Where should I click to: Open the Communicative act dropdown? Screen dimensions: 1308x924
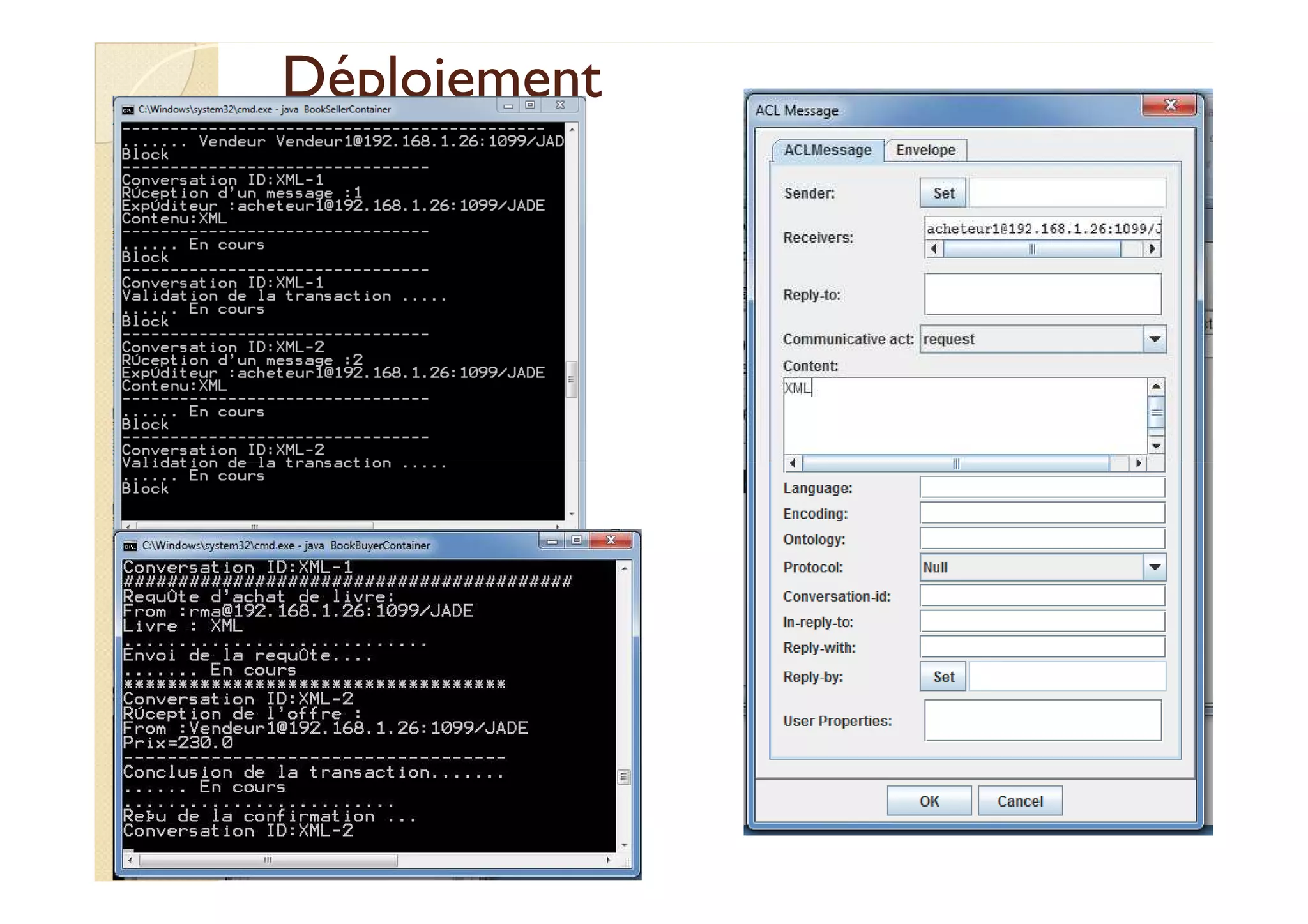click(1154, 339)
